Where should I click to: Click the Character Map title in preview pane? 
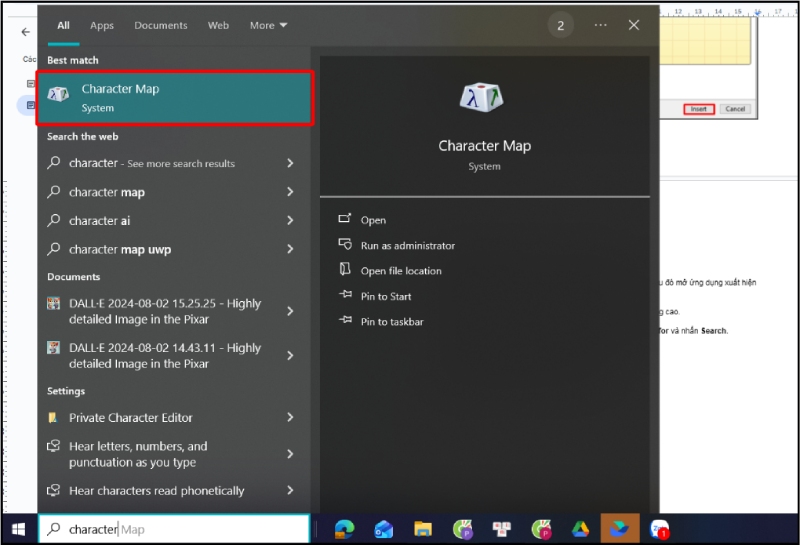pyautogui.click(x=485, y=146)
